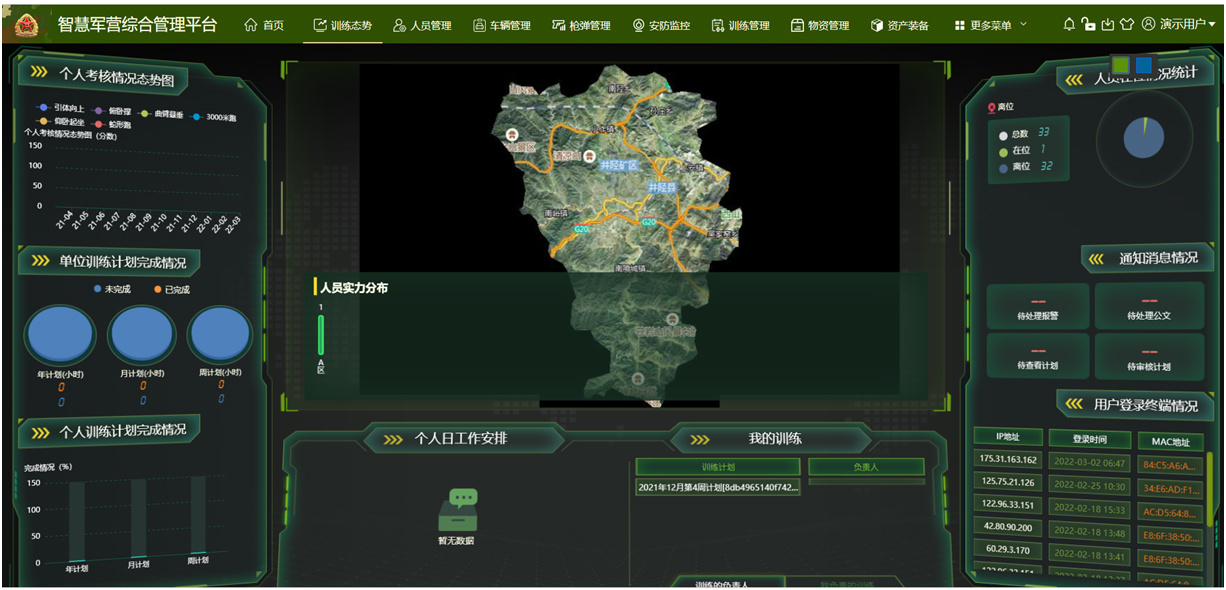Click the platform emblem logo

27,24
